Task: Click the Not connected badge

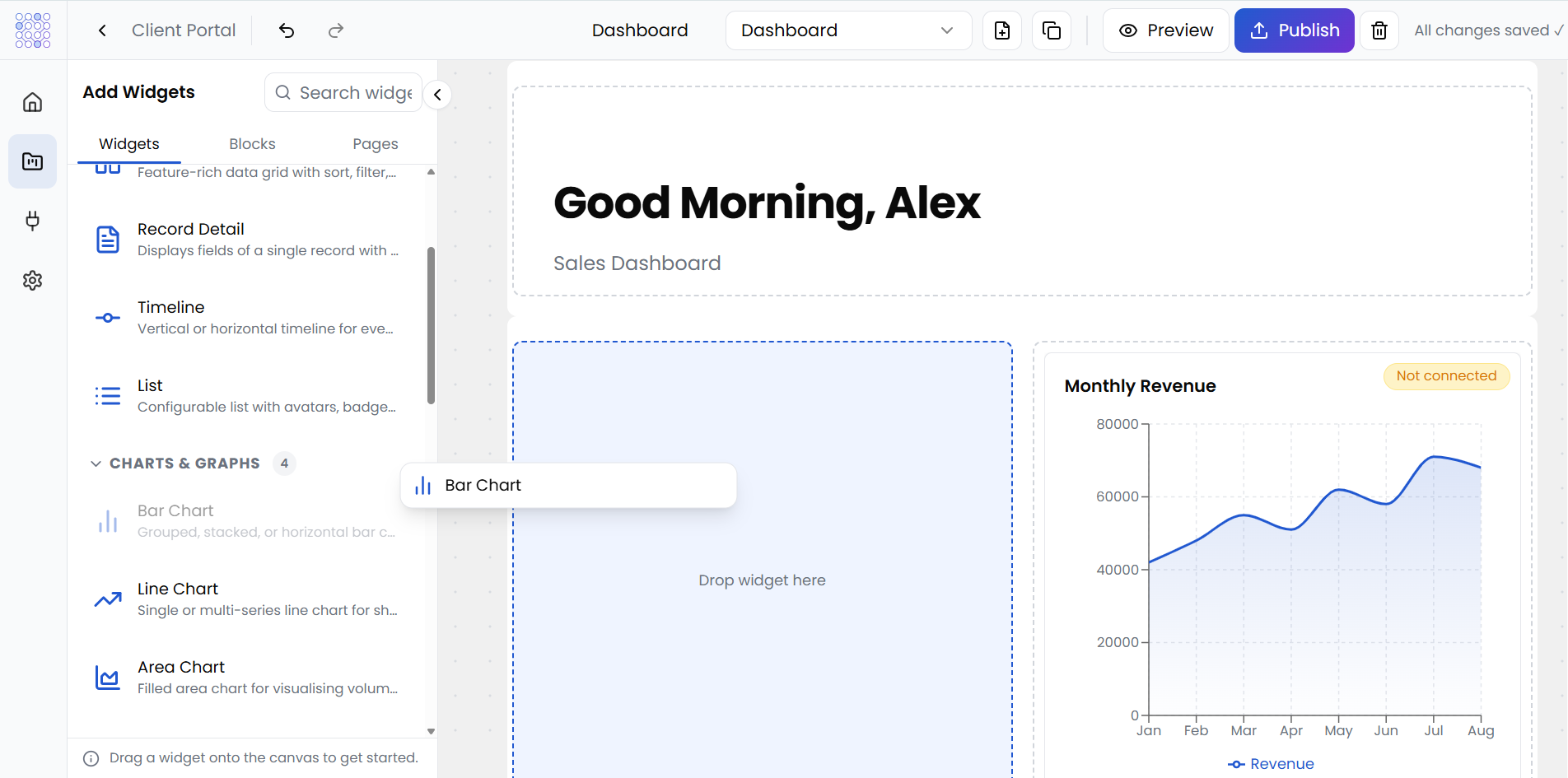Action: (x=1447, y=376)
